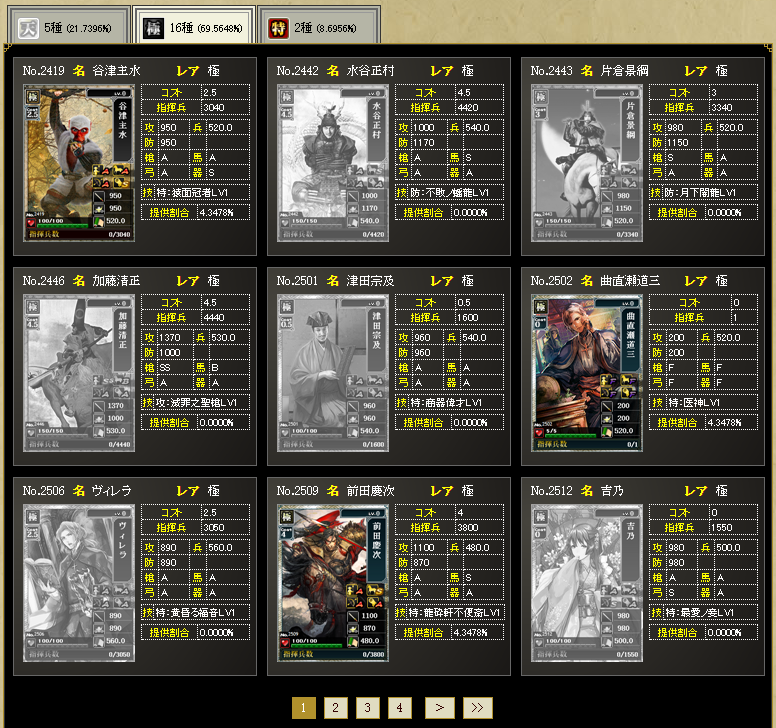The height and width of the screenshot is (728, 776).
Task: Click the green book icon on 谷津主水 card
Action: coord(99,221)
